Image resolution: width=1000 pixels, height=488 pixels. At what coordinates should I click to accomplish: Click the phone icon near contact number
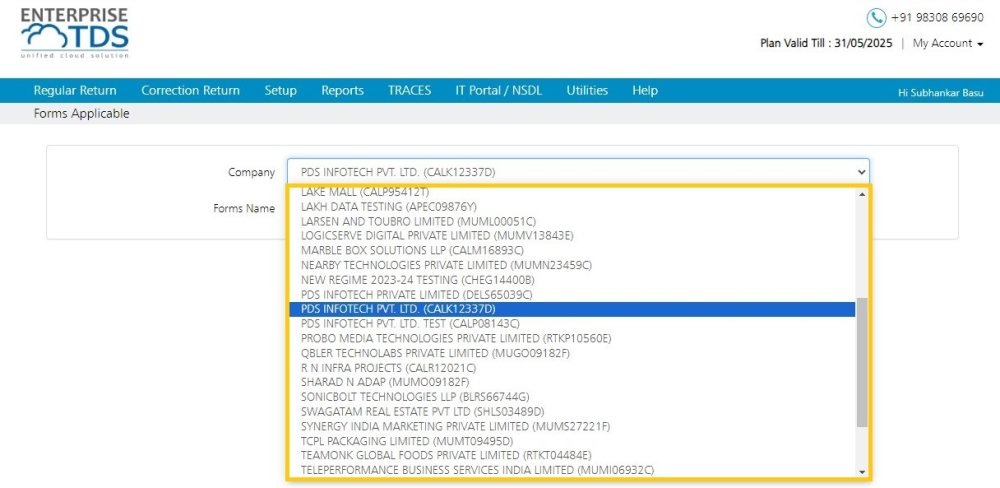coord(876,17)
